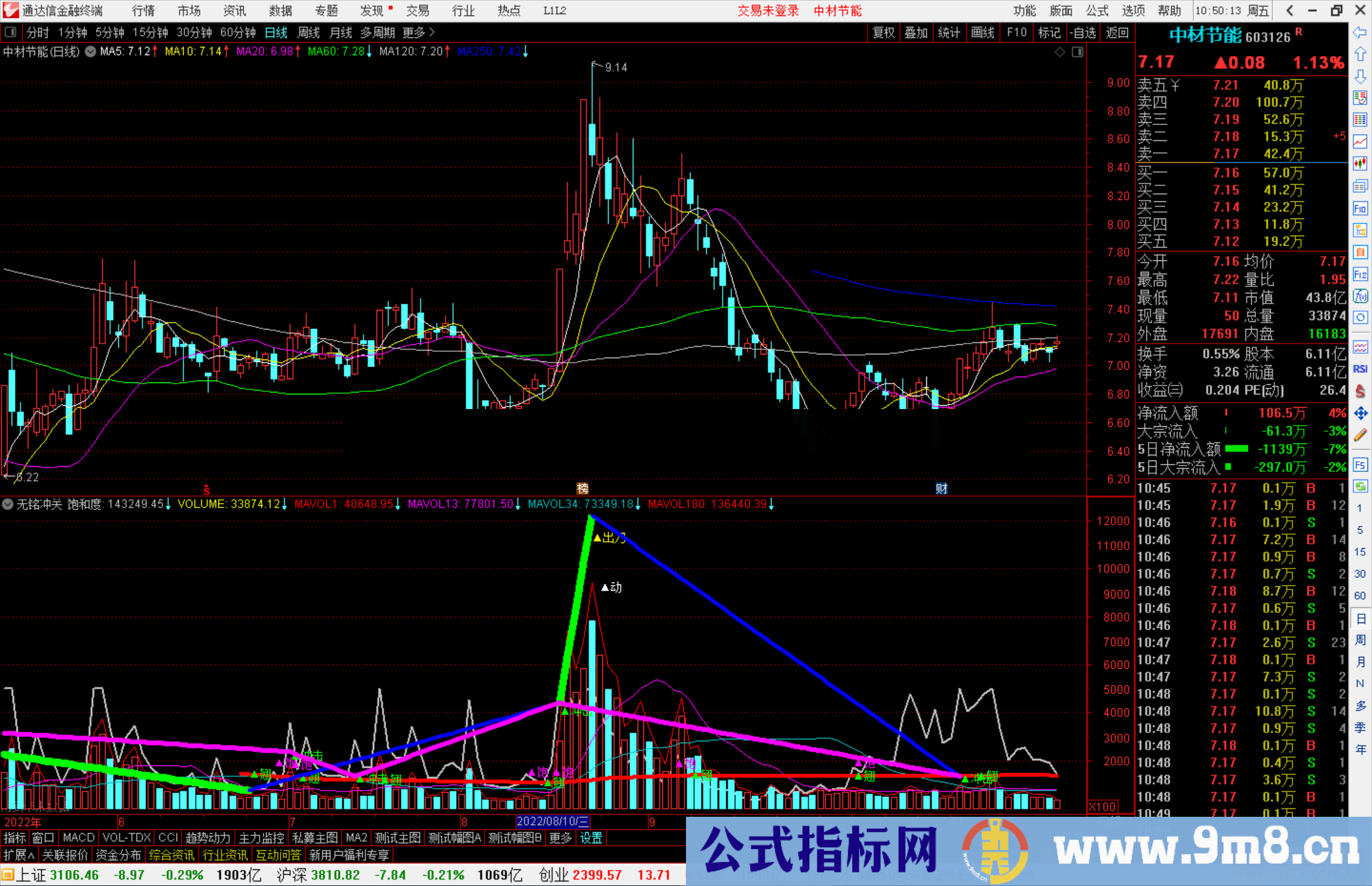1372x886 pixels.
Task: Click the blue four-way move arrows icon
Action: (1360, 413)
